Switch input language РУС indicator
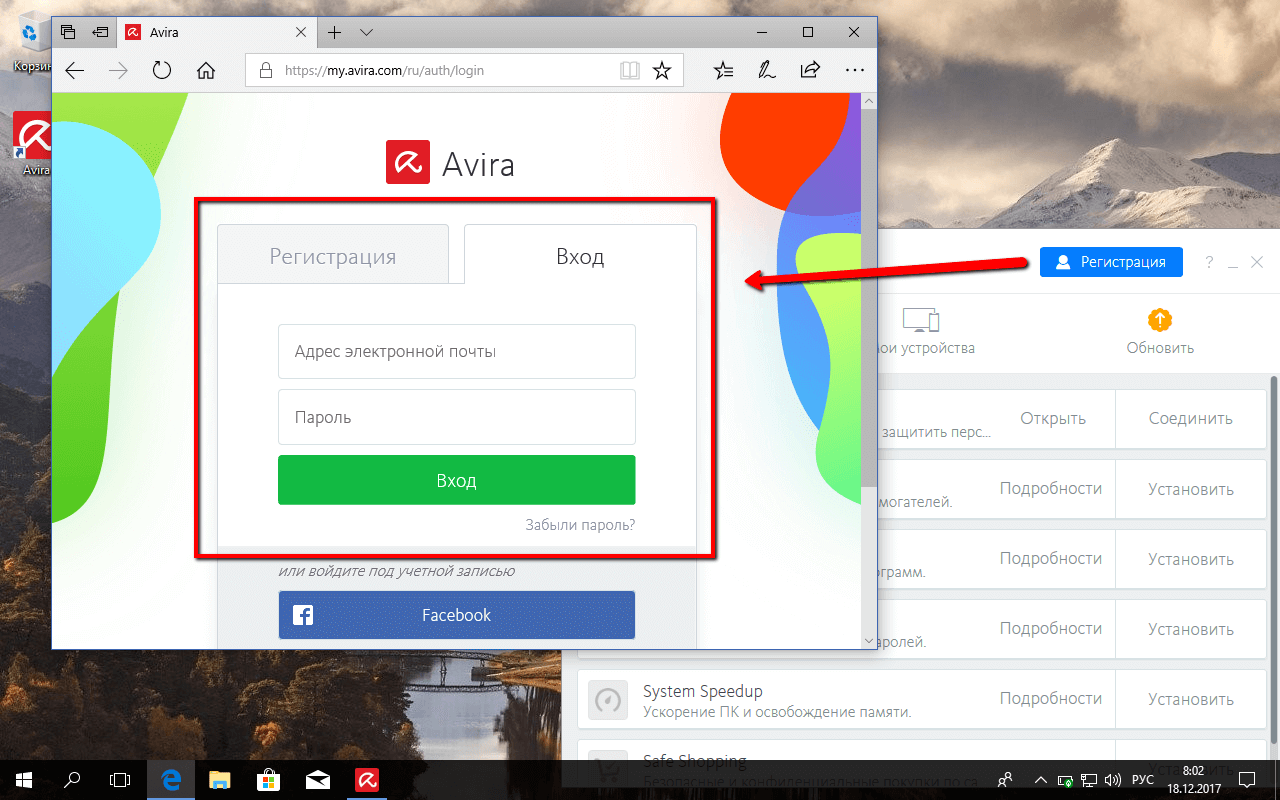 tap(1143, 779)
